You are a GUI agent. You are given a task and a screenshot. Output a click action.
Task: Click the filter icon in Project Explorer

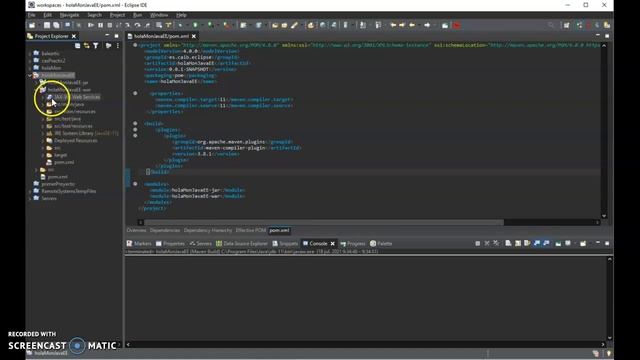click(x=96, y=46)
